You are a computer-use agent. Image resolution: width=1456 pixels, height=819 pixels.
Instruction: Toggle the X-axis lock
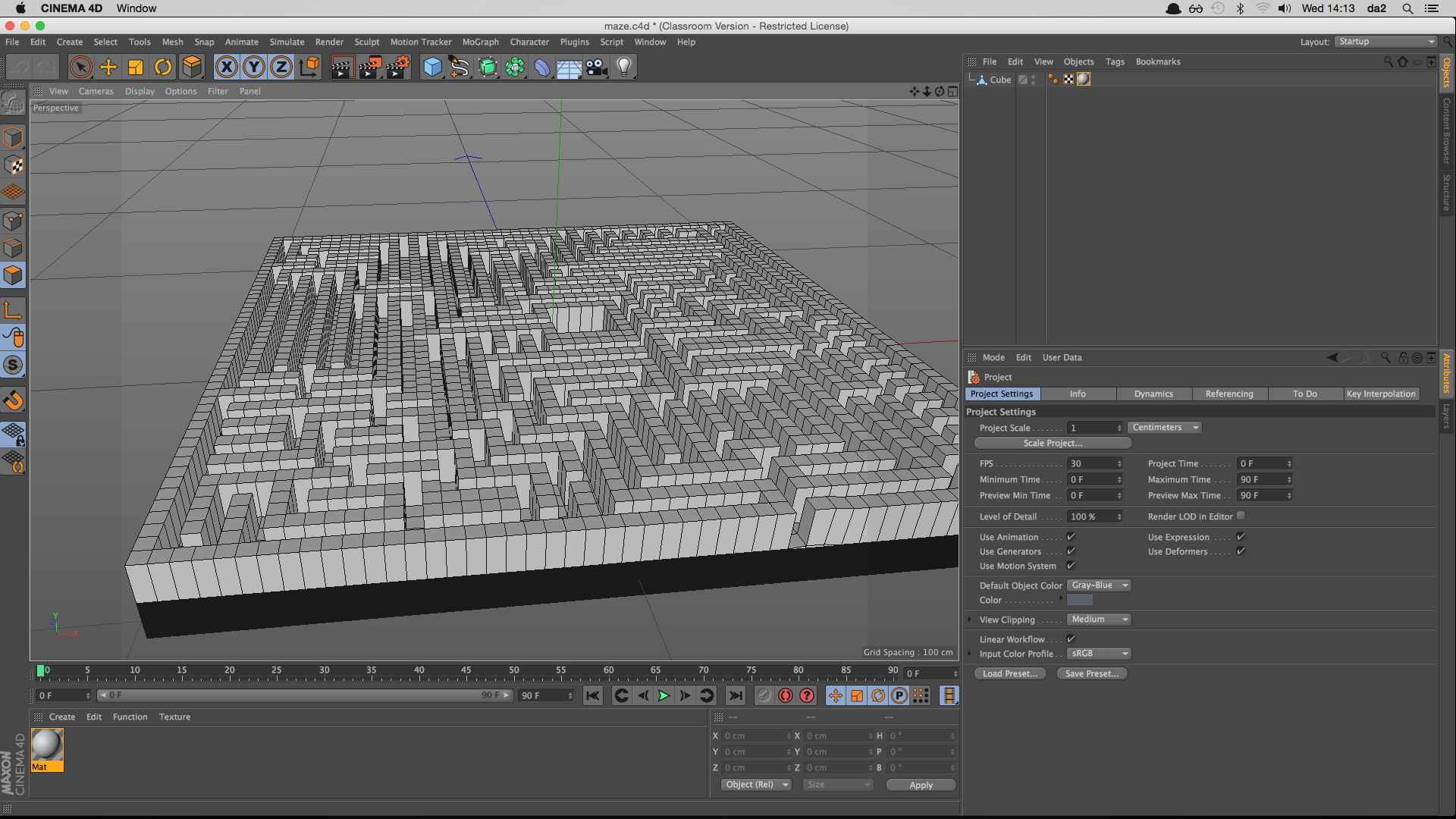(x=226, y=67)
